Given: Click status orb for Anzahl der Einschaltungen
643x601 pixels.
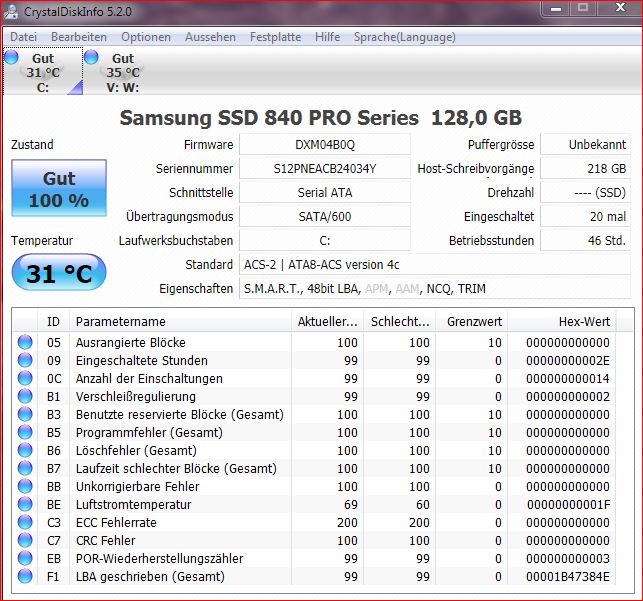Looking at the screenshot, I should click(25, 378).
